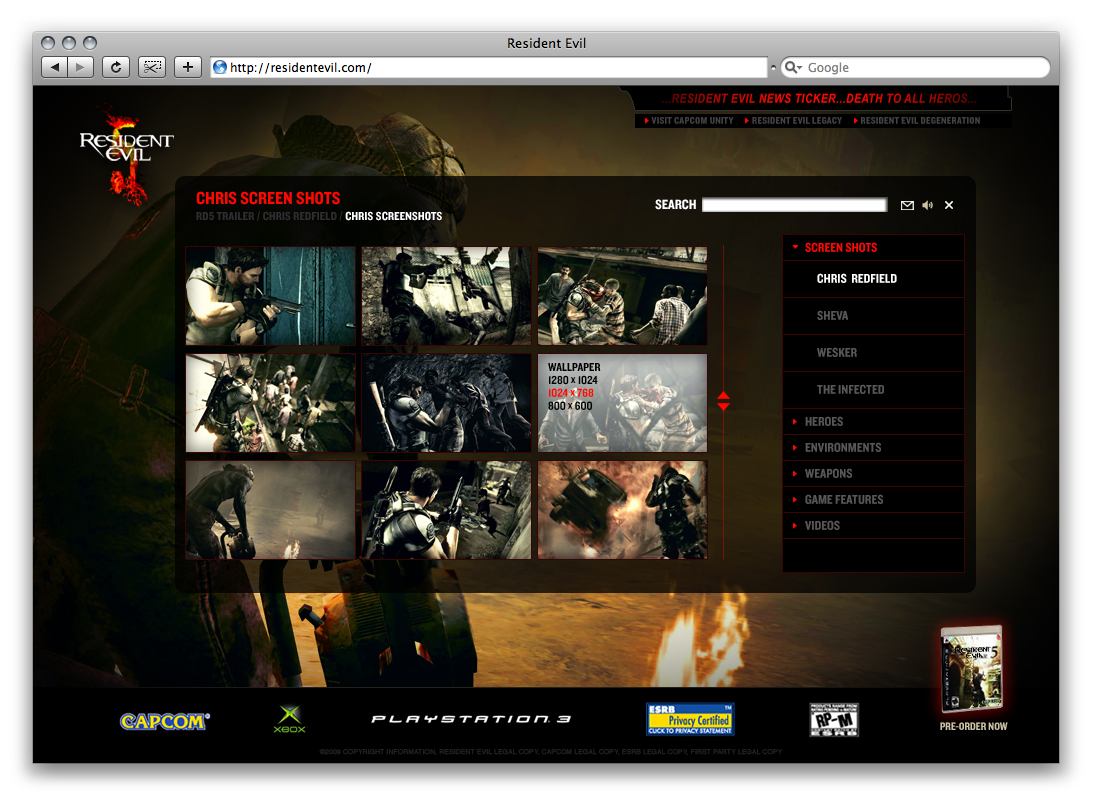Select SHEVA in the side menu

(873, 316)
